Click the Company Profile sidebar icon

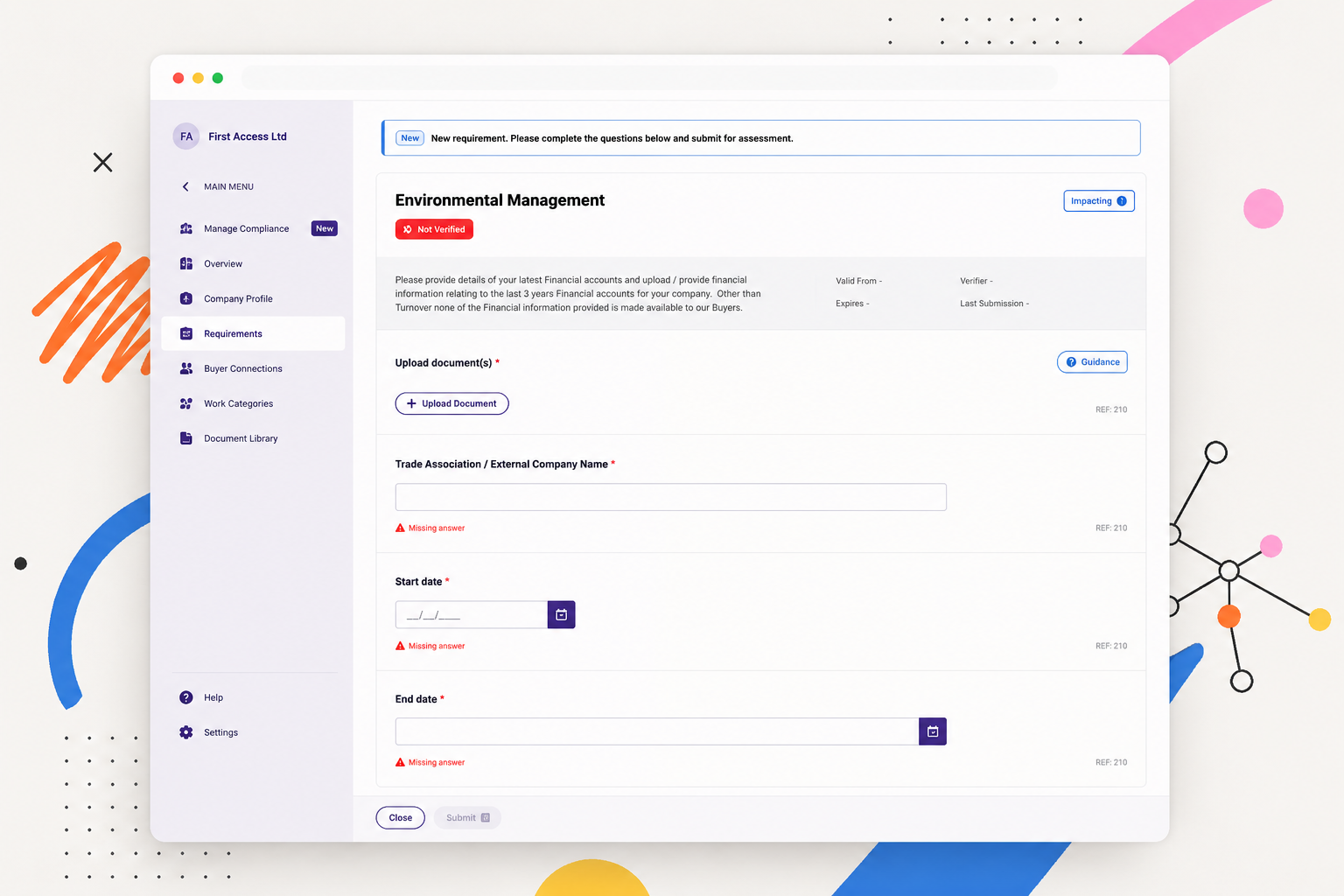[x=186, y=298]
